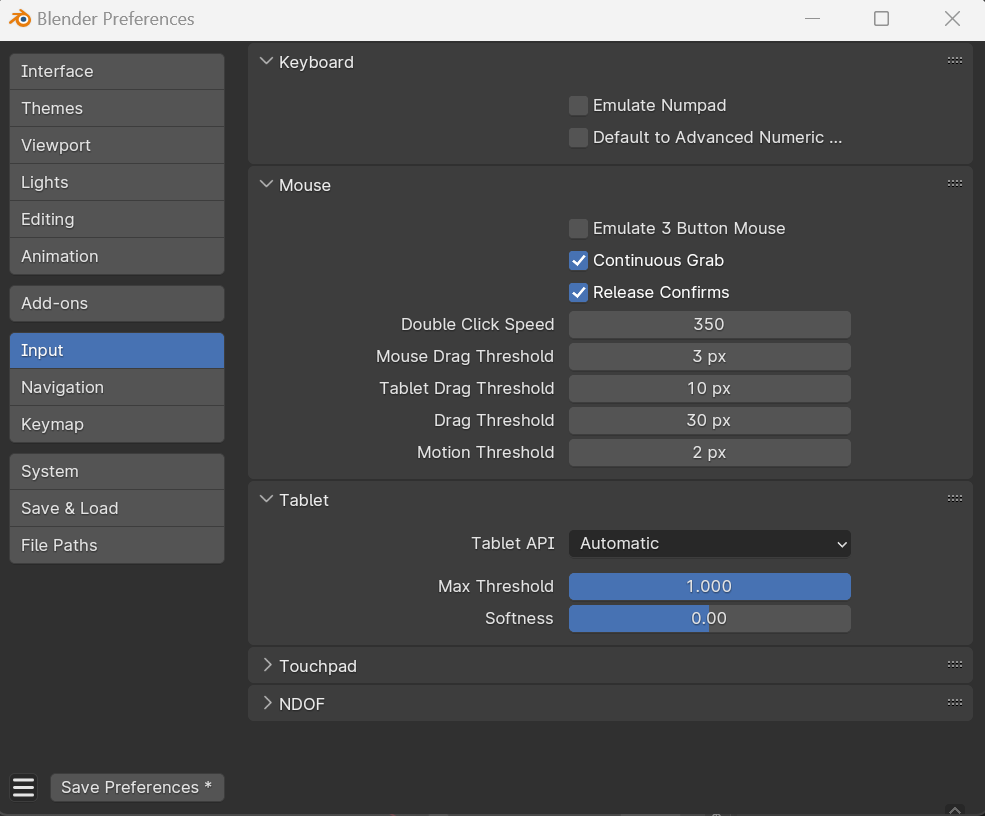Screen dimensions: 985x816
Task: Grab the Mouse panel drag handle
Action: [x=955, y=183]
